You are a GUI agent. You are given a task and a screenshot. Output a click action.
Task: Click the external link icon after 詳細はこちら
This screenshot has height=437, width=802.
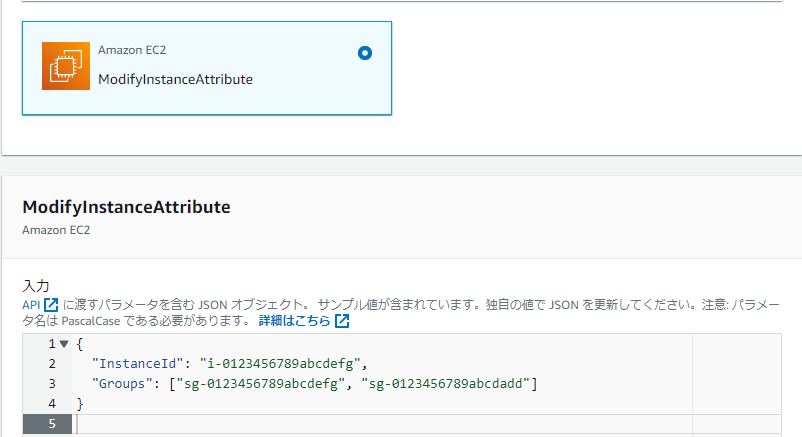[x=342, y=321]
